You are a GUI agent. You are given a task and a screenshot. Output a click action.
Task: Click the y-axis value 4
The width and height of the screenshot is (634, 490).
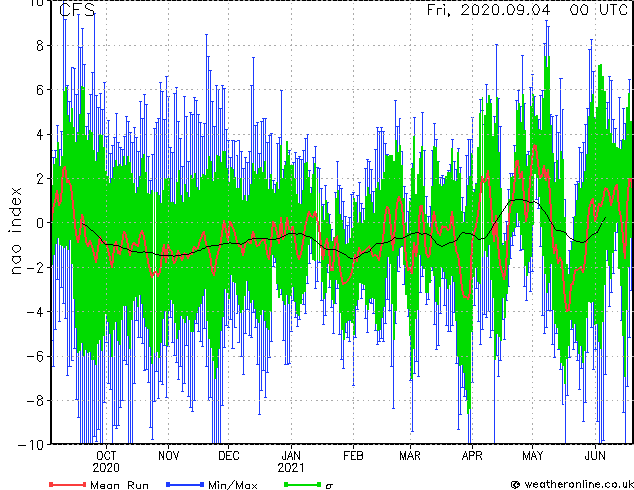tap(40, 134)
